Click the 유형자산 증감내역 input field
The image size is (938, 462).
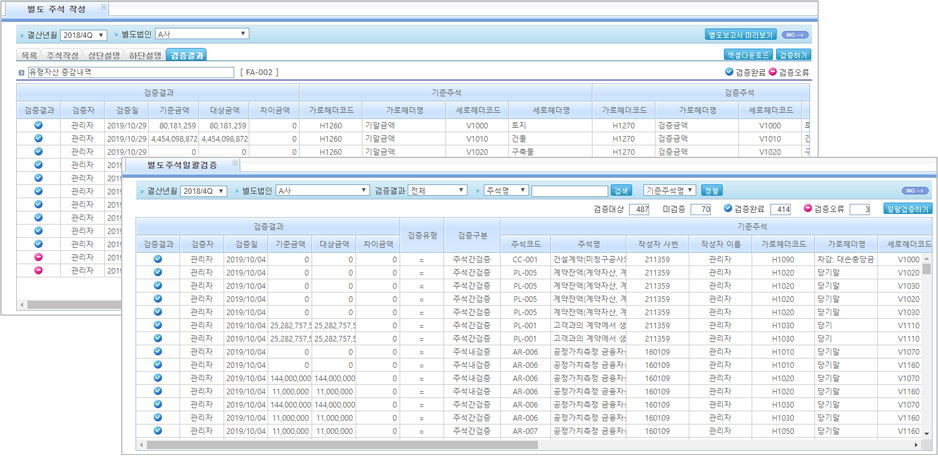click(x=130, y=72)
